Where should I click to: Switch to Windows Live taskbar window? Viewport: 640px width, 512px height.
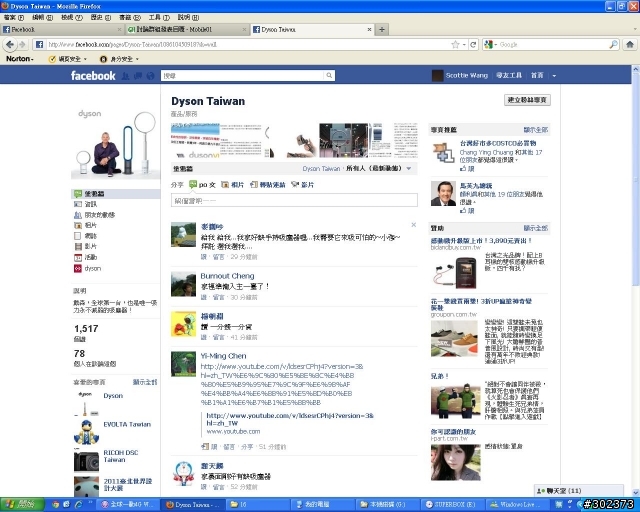[517, 505]
